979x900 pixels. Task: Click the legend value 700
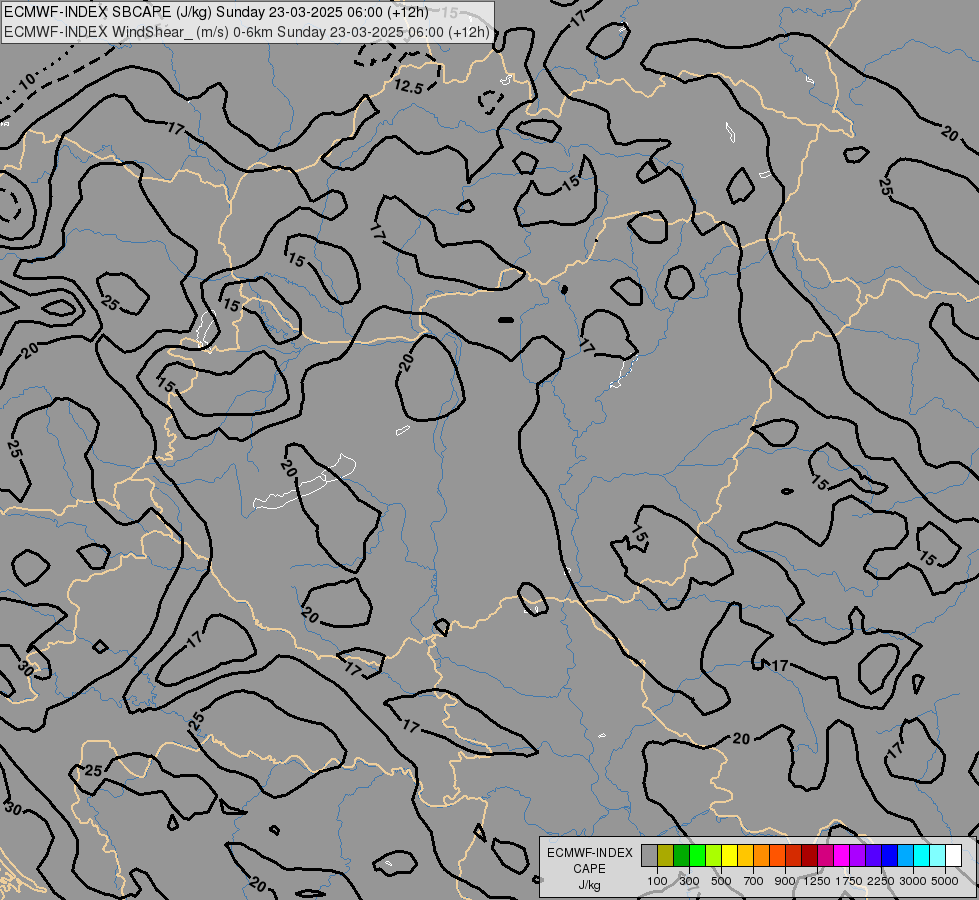(x=754, y=881)
